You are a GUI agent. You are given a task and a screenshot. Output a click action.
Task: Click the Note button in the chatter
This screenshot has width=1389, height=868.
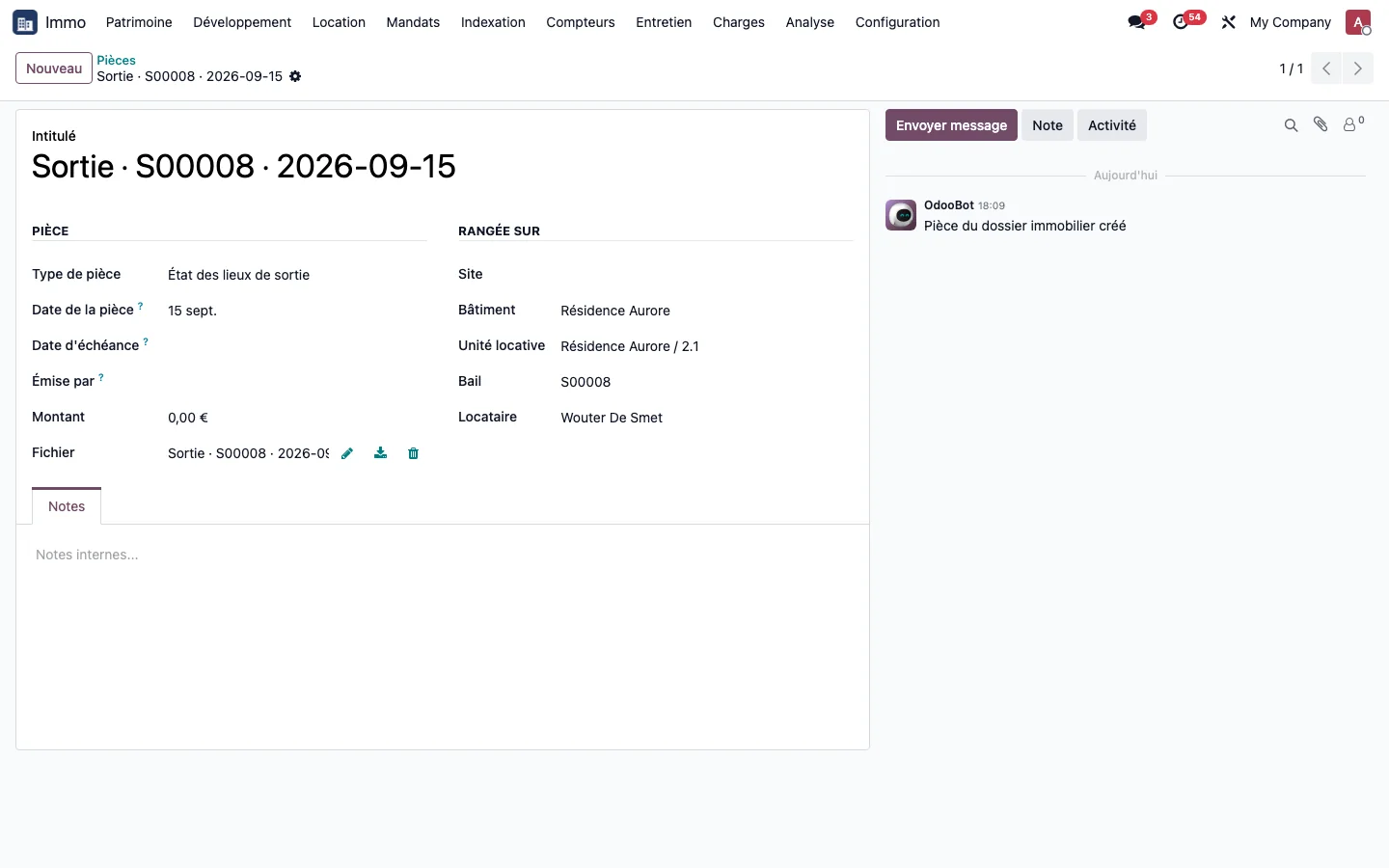[x=1048, y=125]
